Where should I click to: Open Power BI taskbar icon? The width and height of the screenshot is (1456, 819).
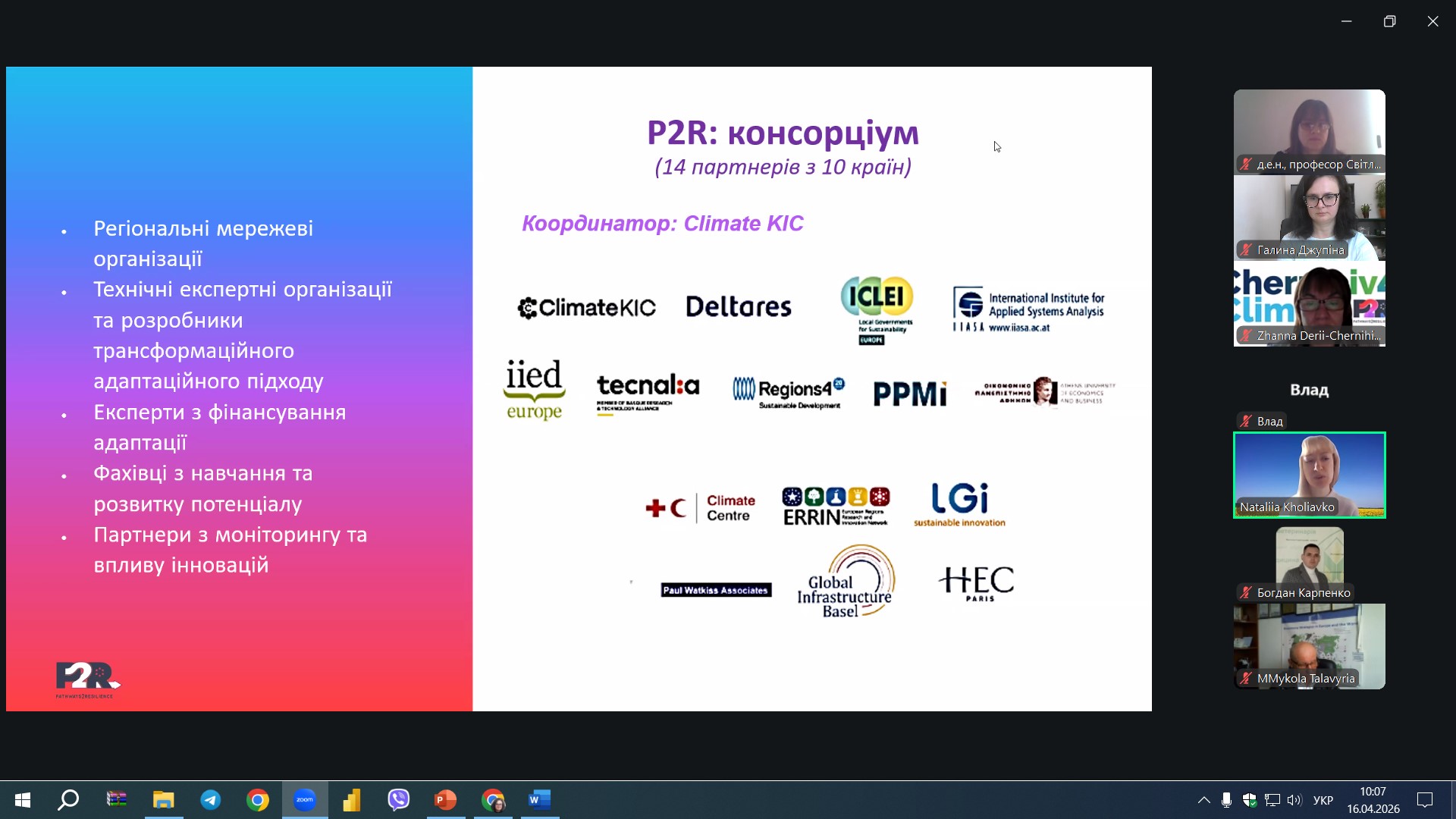(352, 800)
